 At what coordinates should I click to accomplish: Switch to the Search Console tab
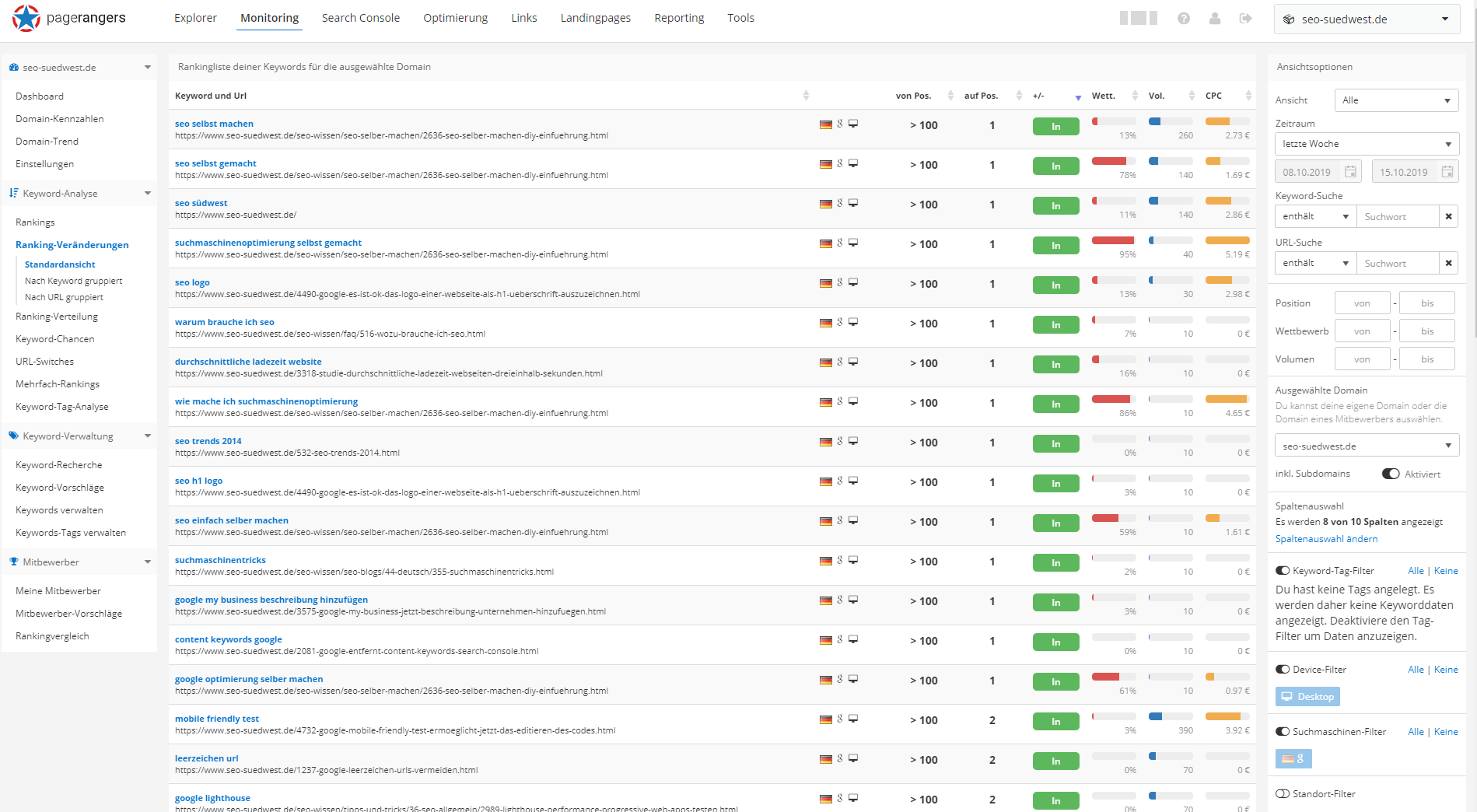click(360, 17)
